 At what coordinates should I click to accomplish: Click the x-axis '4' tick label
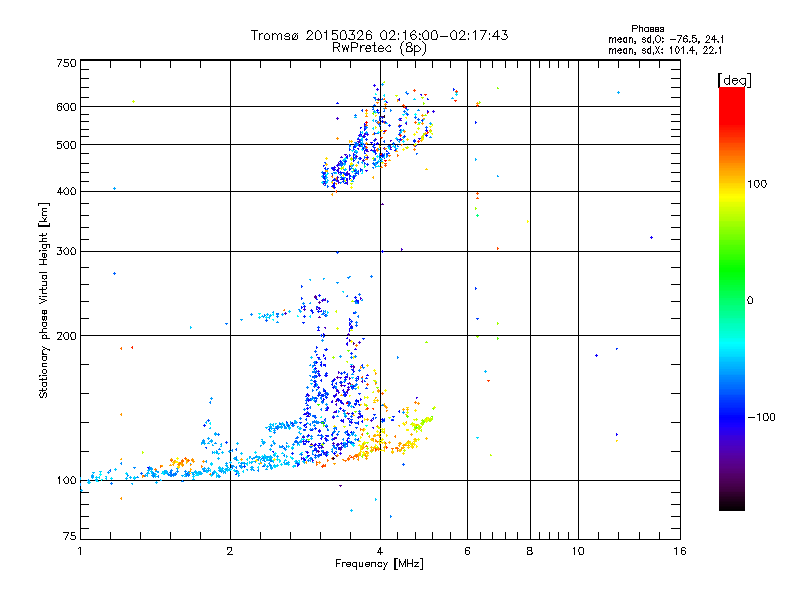[x=380, y=551]
